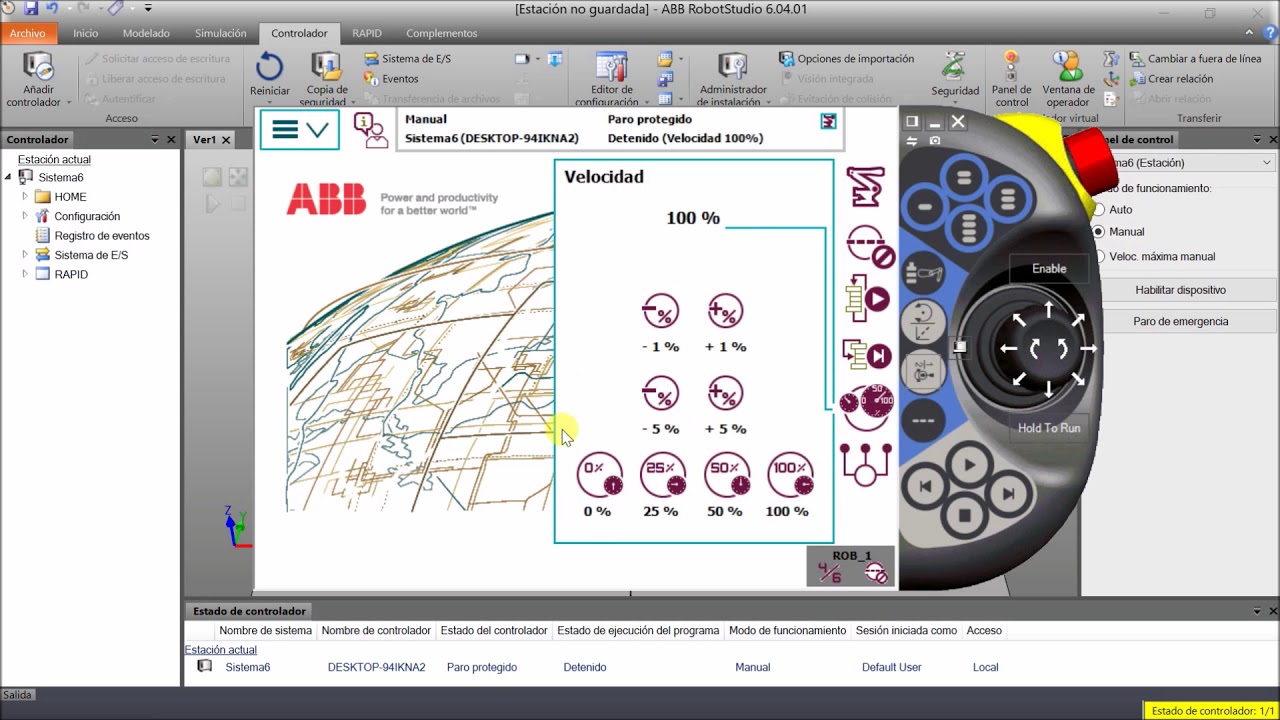Expand the Configuración tree node

click(x=25, y=216)
